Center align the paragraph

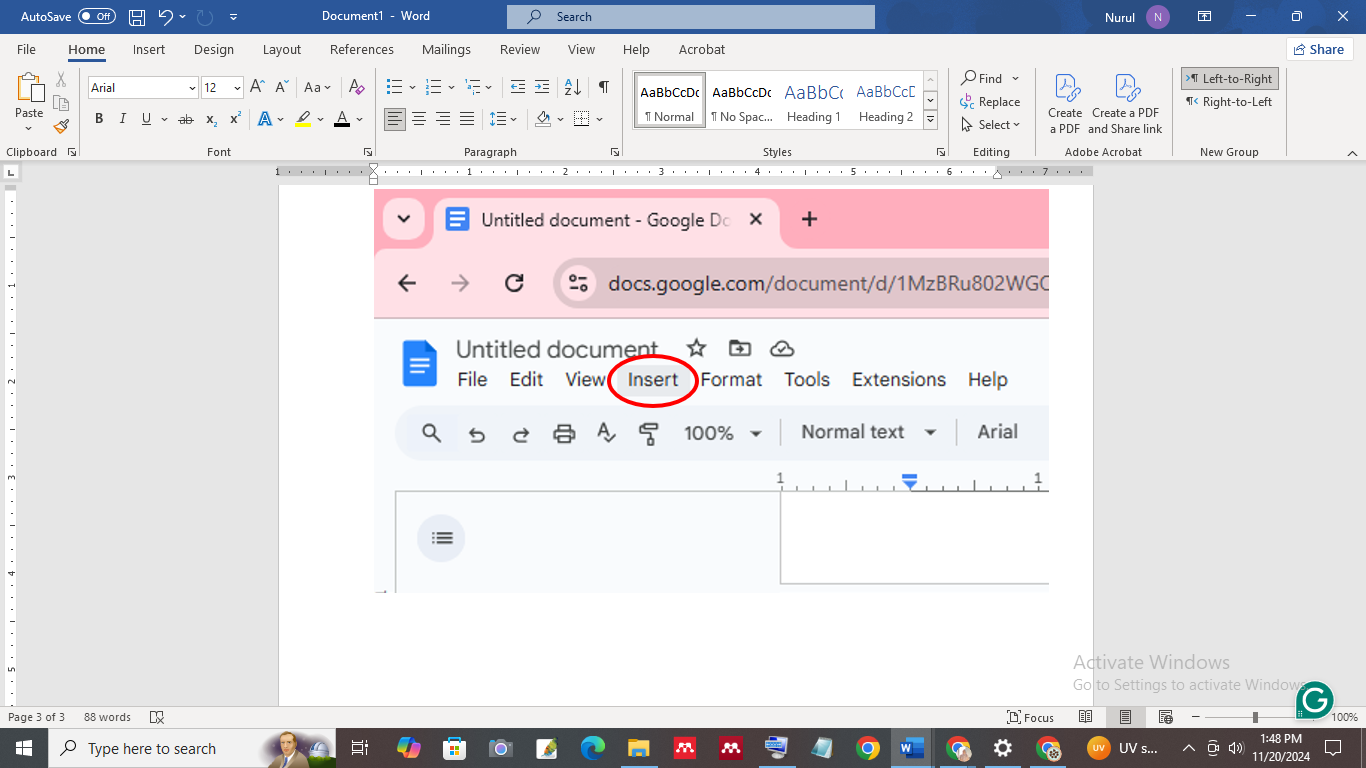[x=419, y=119]
